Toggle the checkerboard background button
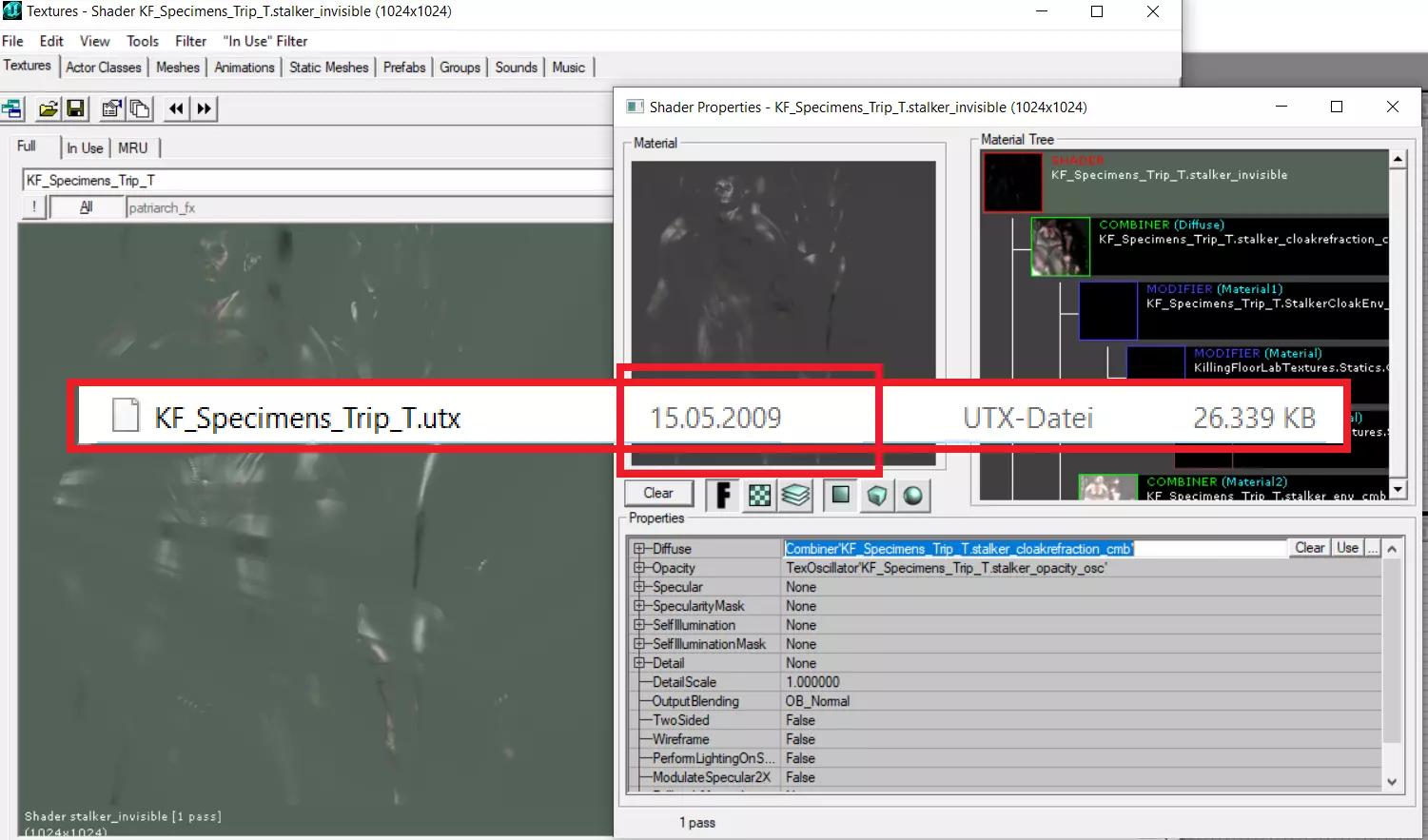 (759, 495)
